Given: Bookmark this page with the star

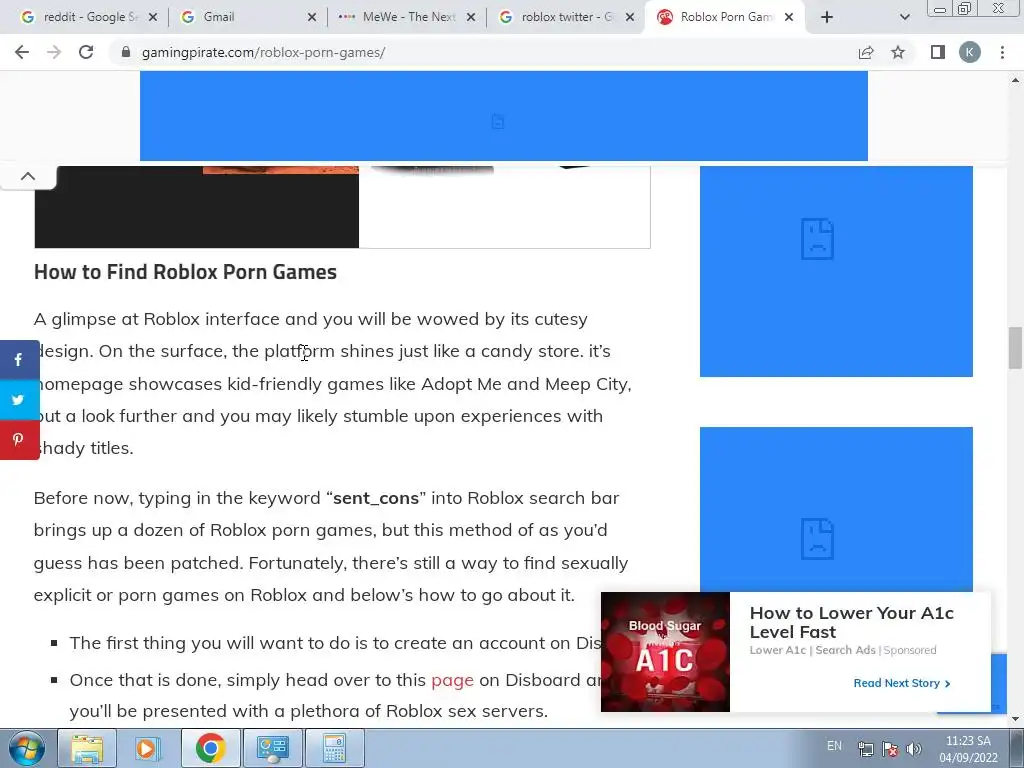Looking at the screenshot, I should point(898,52).
